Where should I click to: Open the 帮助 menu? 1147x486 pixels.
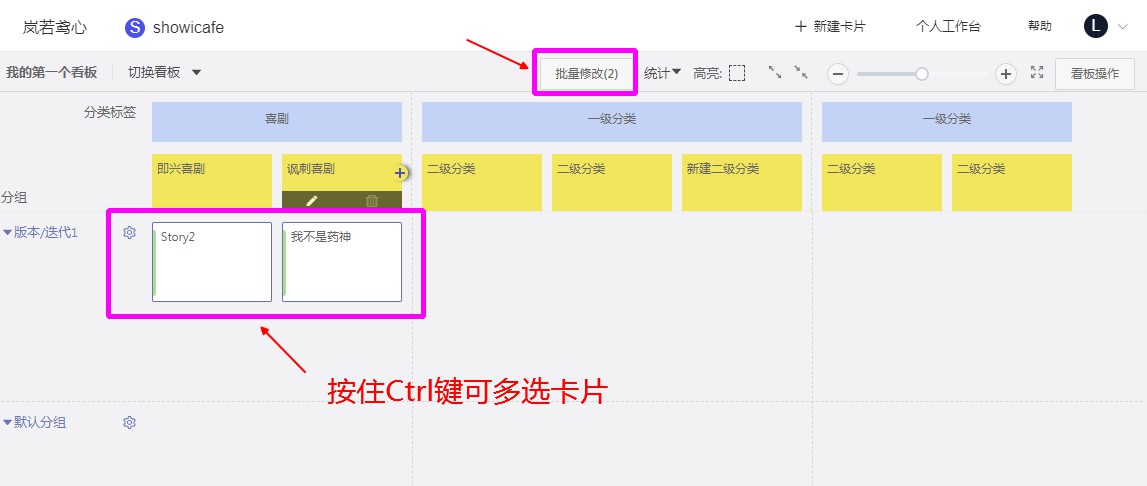tap(1039, 26)
